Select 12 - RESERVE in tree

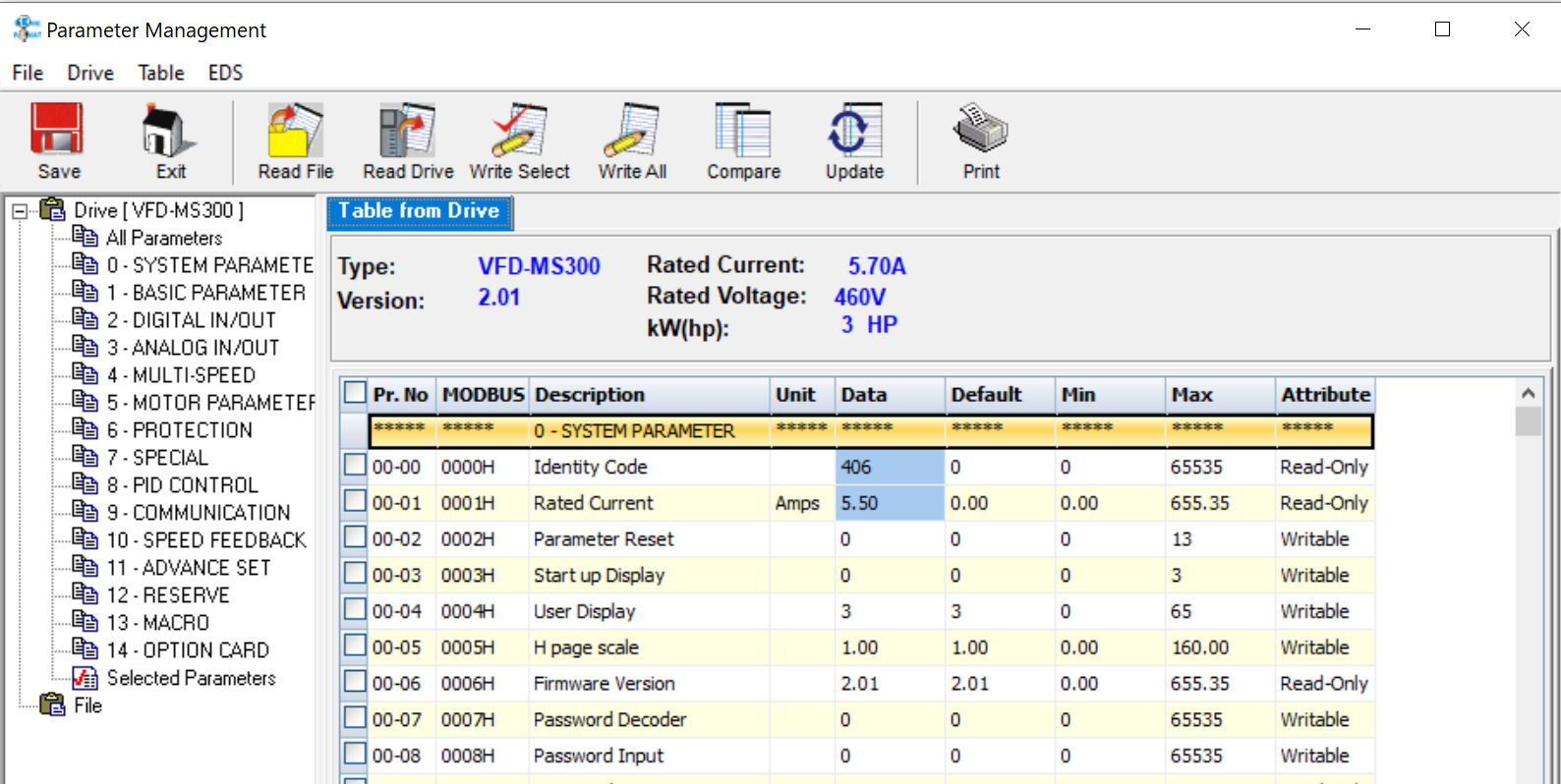click(x=168, y=595)
